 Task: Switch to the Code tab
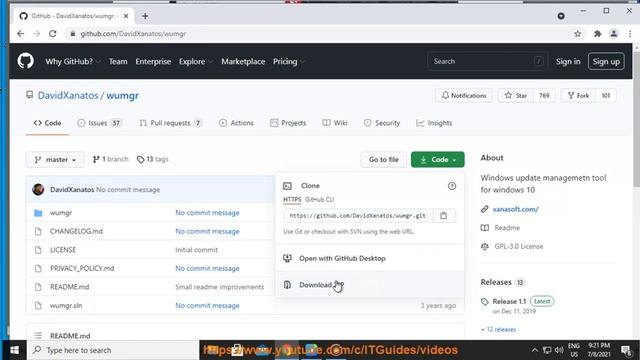(47, 123)
